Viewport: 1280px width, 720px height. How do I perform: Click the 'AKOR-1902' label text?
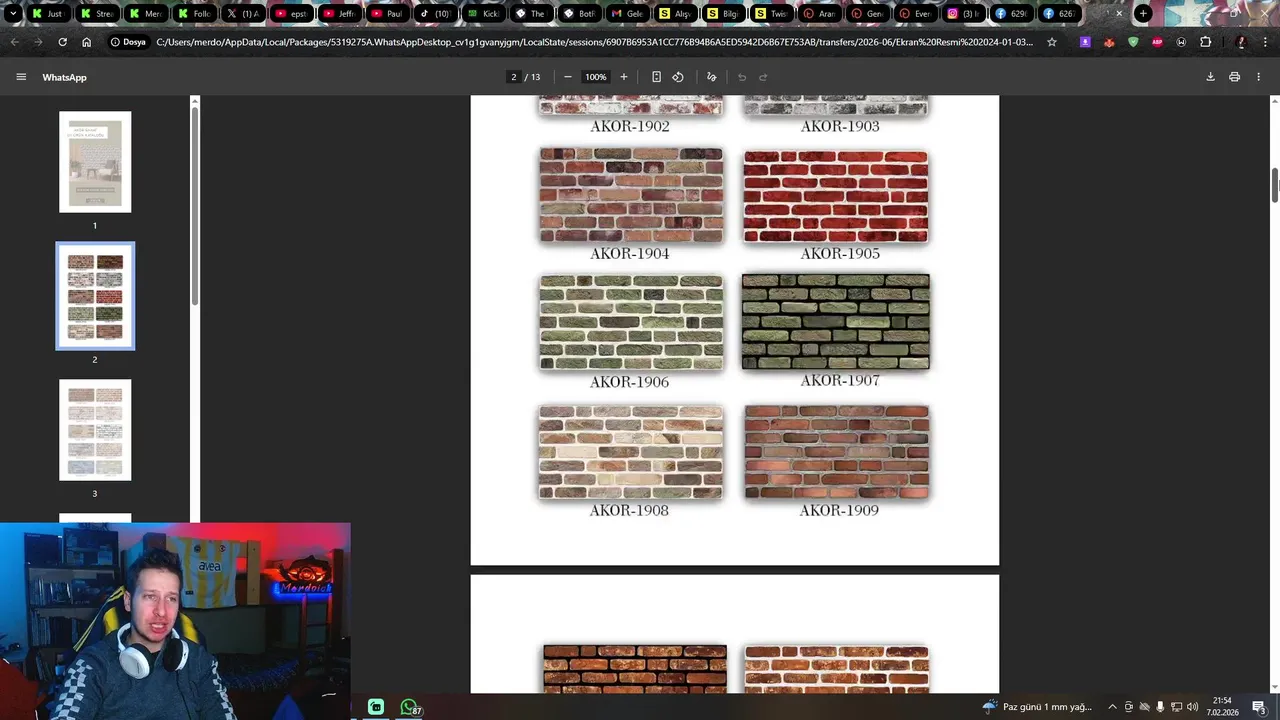point(630,126)
